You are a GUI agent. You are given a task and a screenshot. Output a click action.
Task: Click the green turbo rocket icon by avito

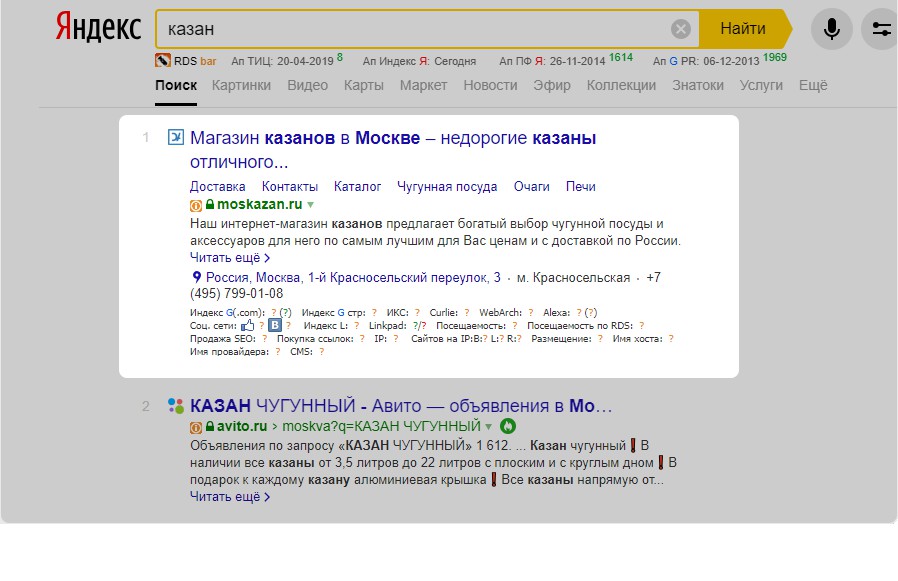(508, 426)
